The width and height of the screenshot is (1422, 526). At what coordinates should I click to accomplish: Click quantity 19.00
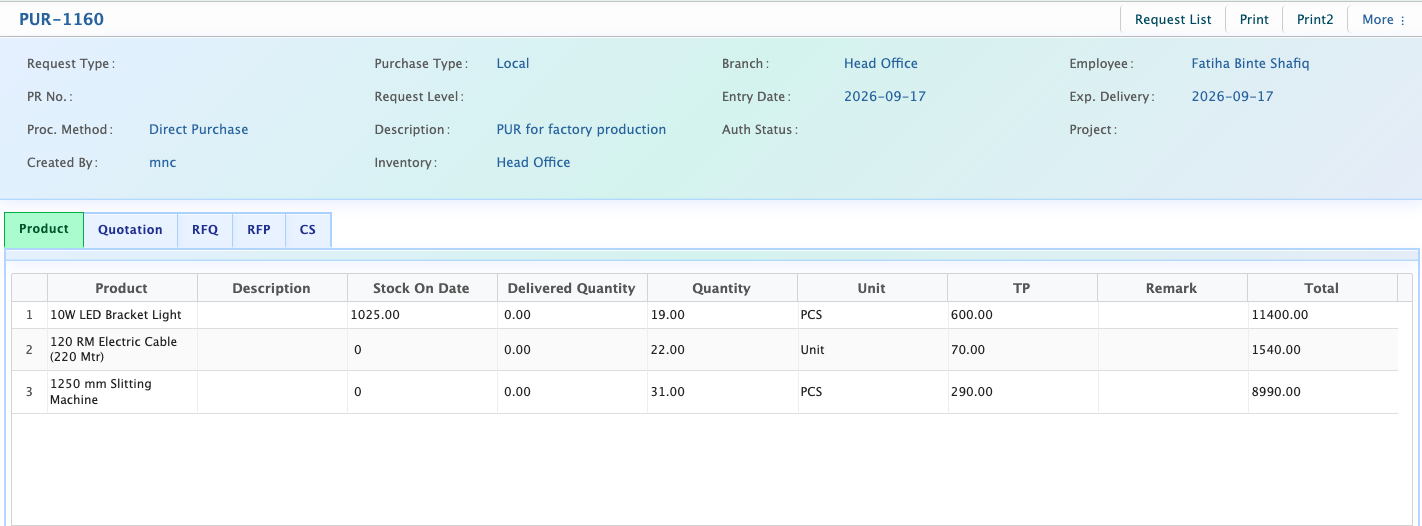tap(668, 315)
